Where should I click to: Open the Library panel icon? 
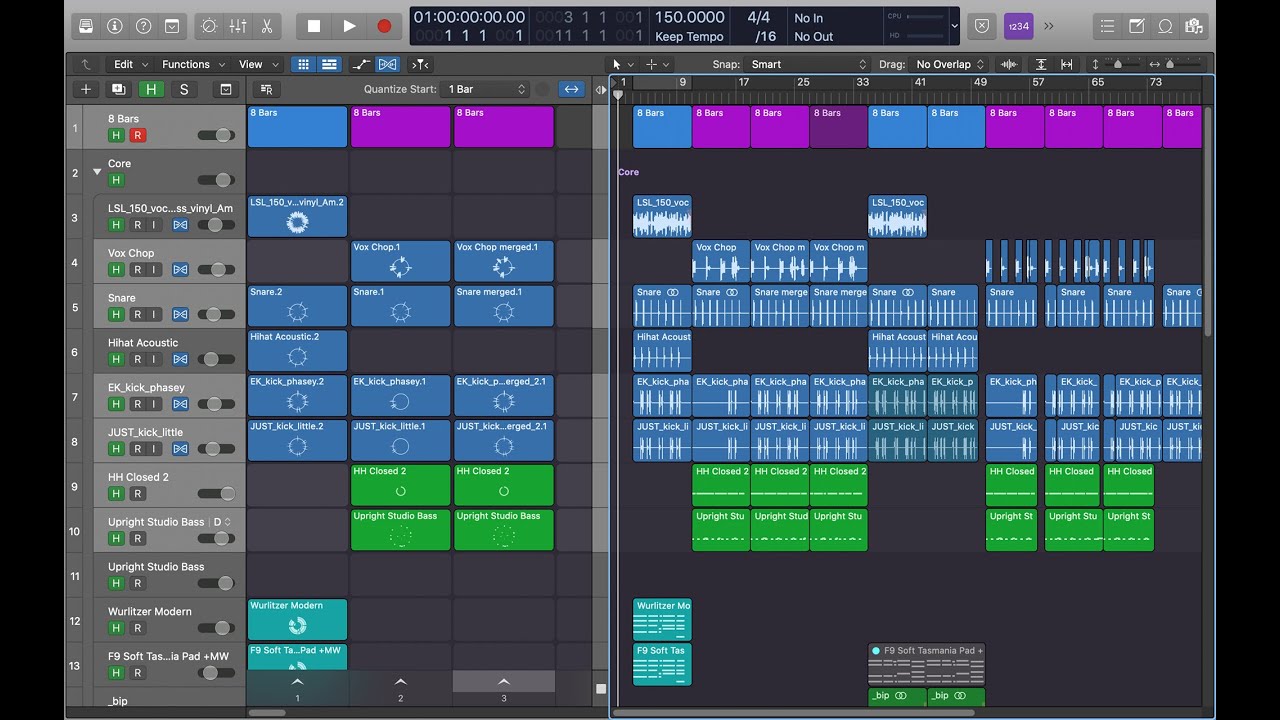pyautogui.click(x=86, y=26)
